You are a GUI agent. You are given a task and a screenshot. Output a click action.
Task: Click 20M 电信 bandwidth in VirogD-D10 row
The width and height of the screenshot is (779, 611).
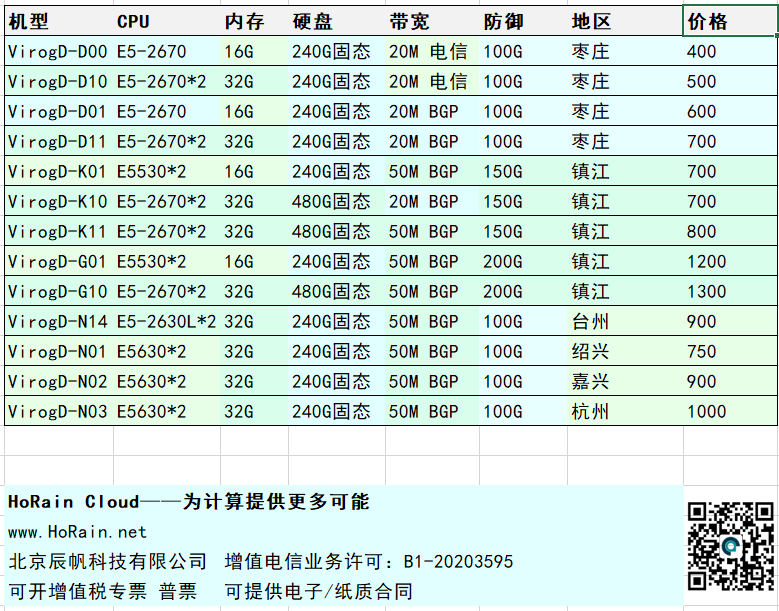(432, 81)
